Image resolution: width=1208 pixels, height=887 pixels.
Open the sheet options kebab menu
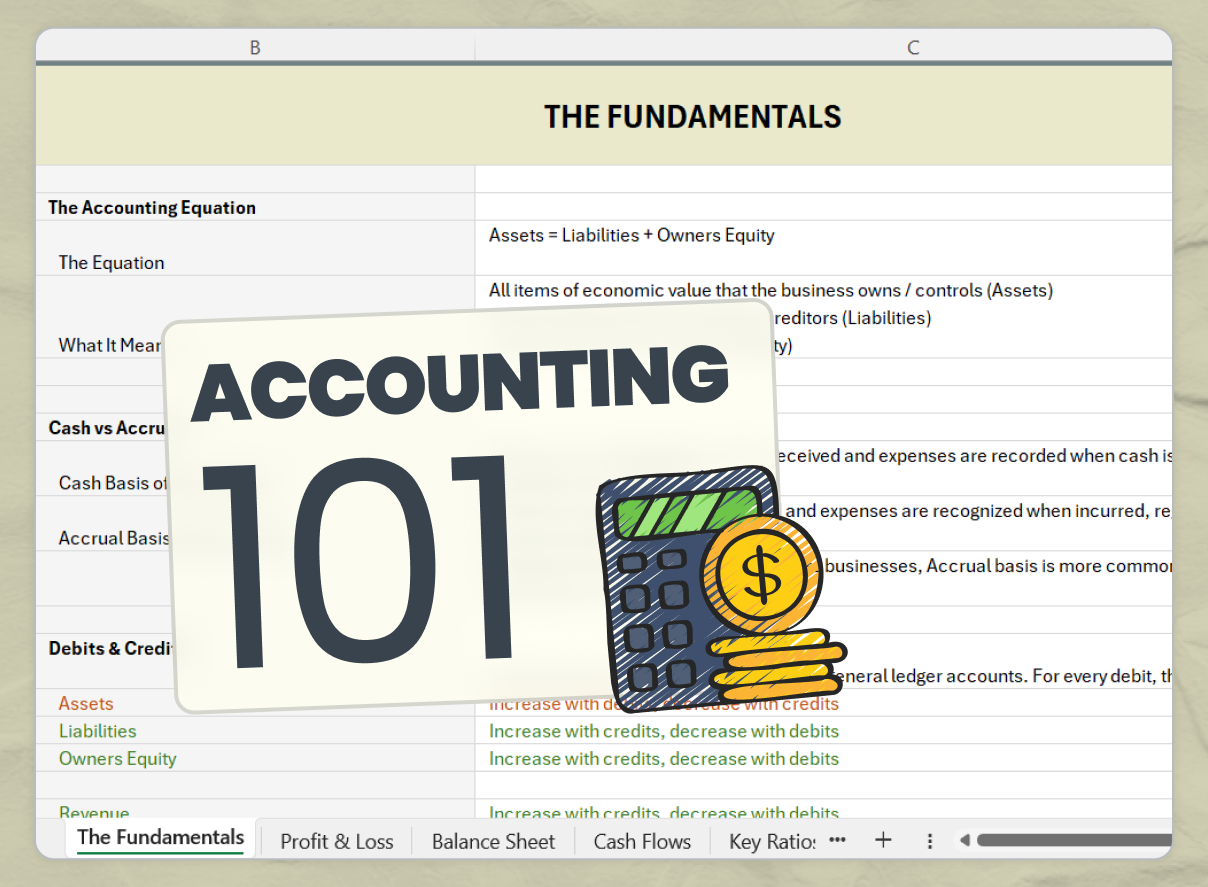[930, 840]
